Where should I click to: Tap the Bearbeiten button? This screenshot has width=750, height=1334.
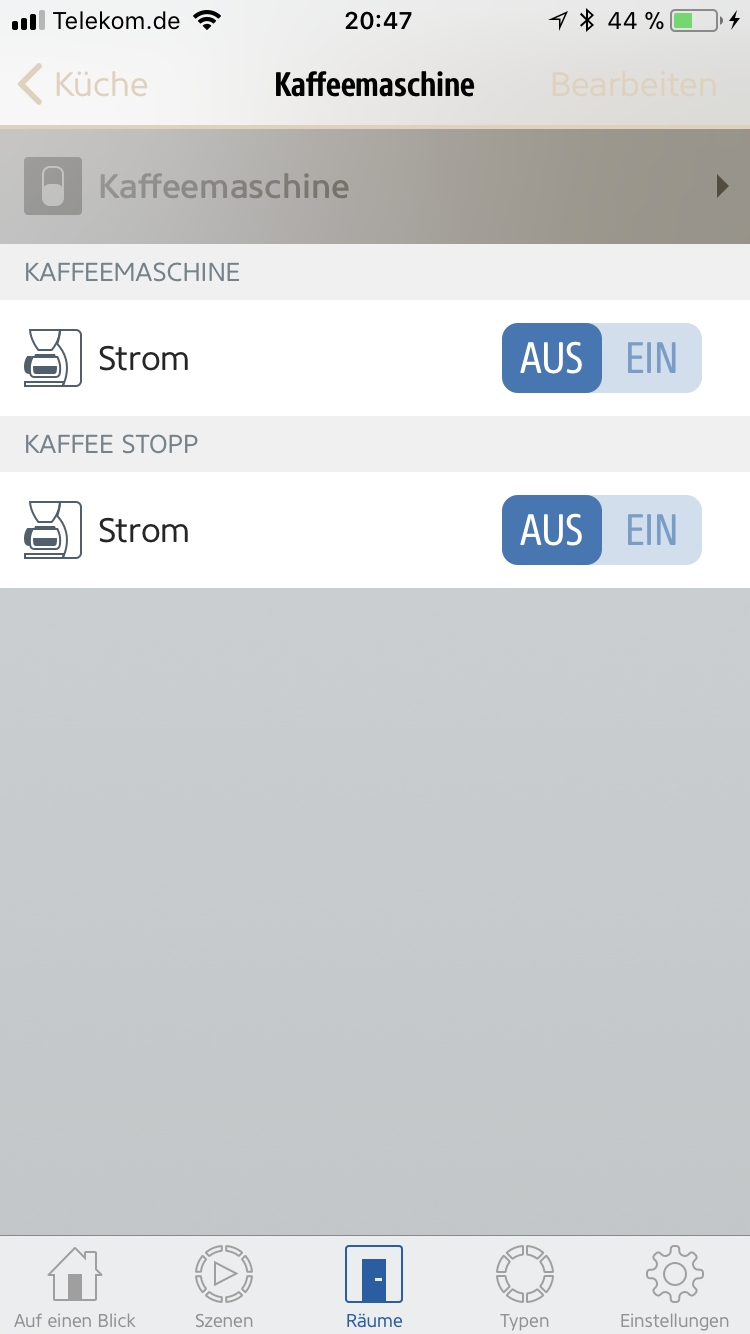633,85
